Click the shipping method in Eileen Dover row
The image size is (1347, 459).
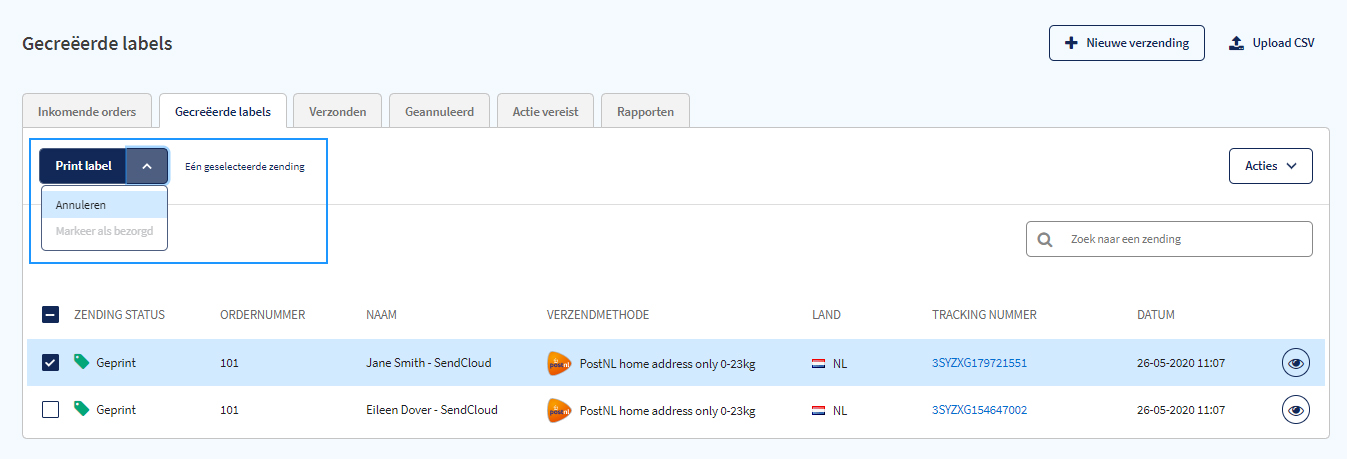click(x=667, y=411)
